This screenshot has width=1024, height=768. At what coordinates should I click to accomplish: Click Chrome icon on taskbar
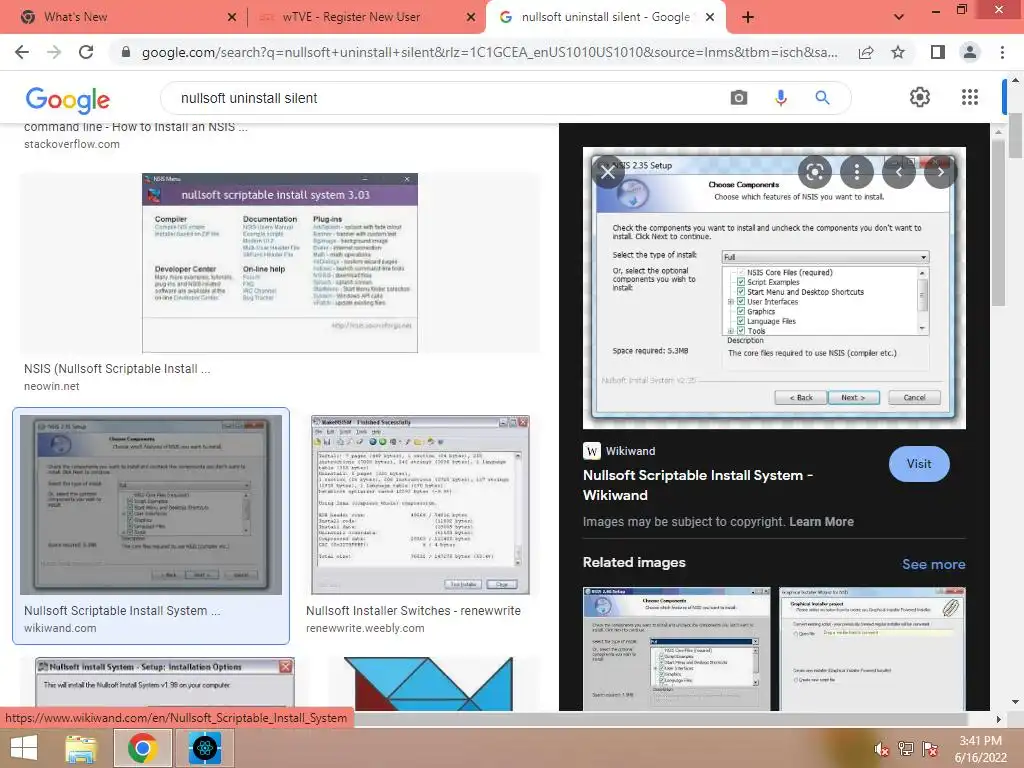(x=142, y=748)
